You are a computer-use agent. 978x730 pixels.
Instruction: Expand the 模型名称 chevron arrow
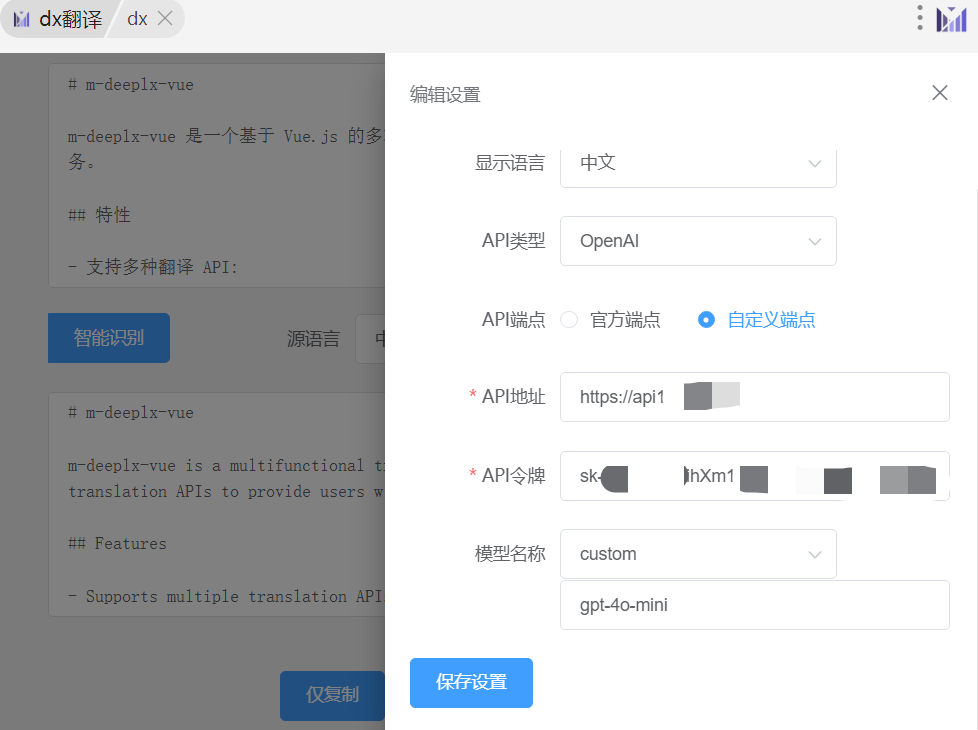(x=815, y=554)
